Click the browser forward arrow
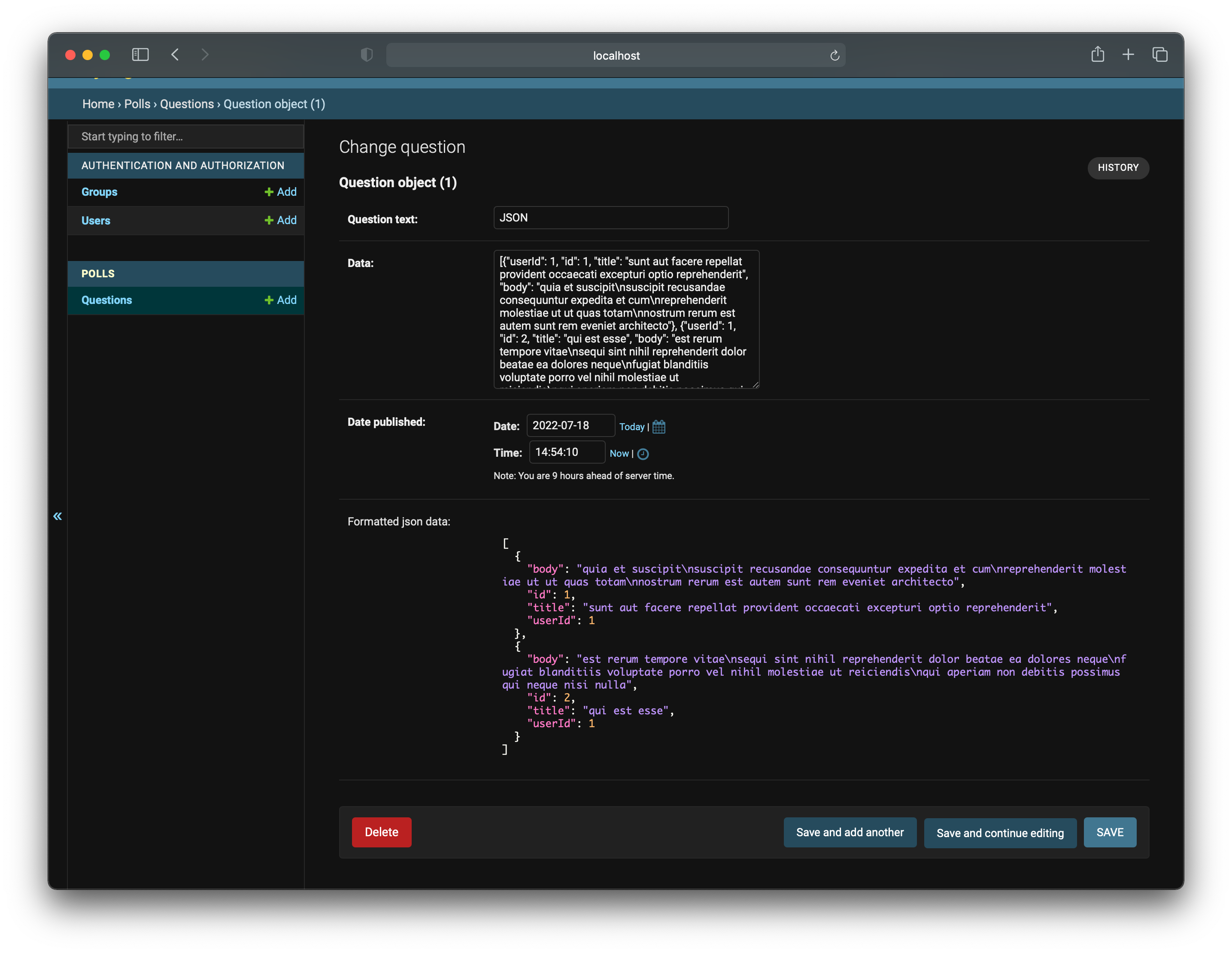This screenshot has height=953, width=1232. pyautogui.click(x=205, y=55)
